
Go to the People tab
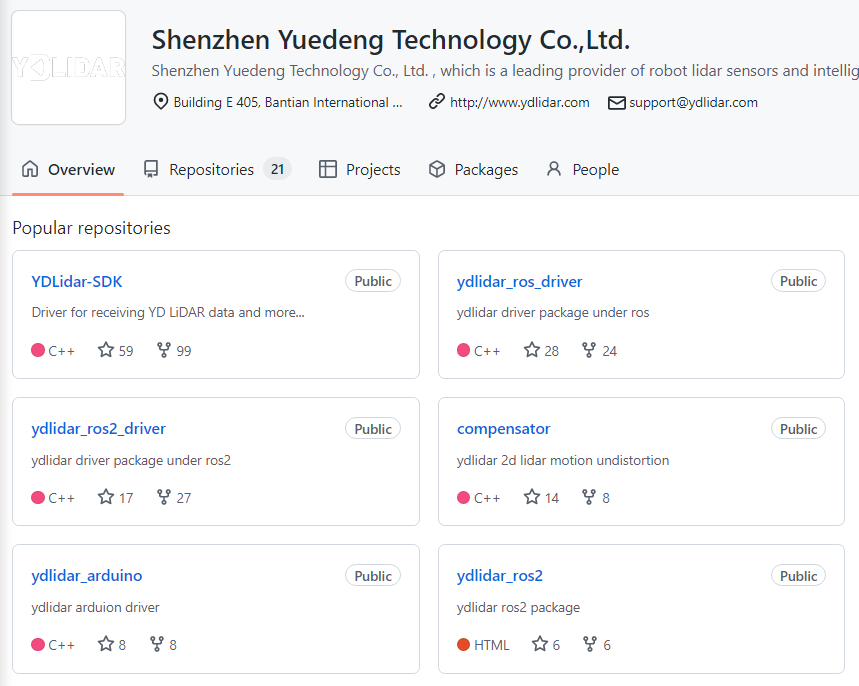(x=583, y=169)
